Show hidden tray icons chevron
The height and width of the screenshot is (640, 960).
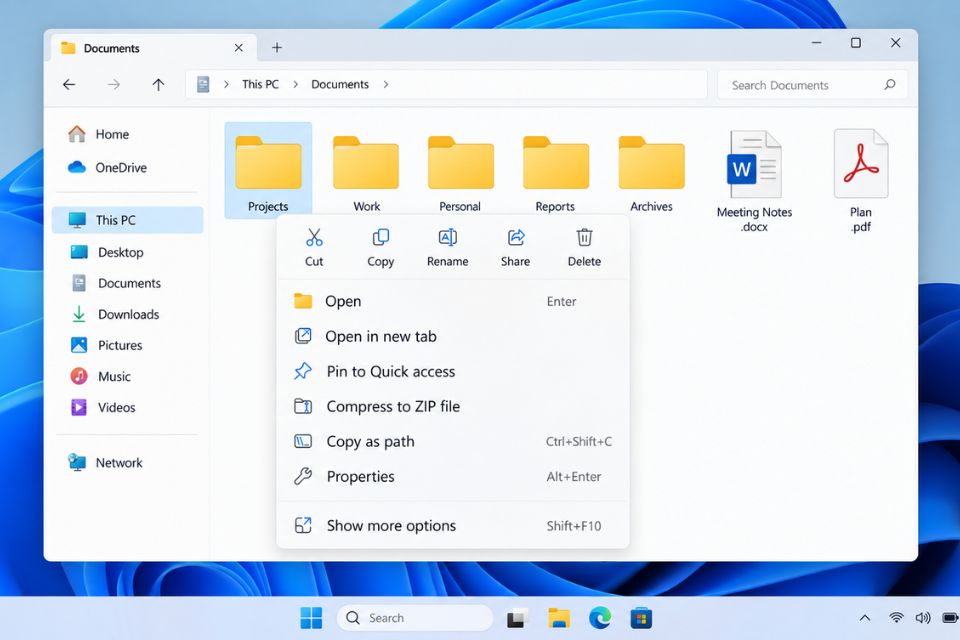click(864, 618)
